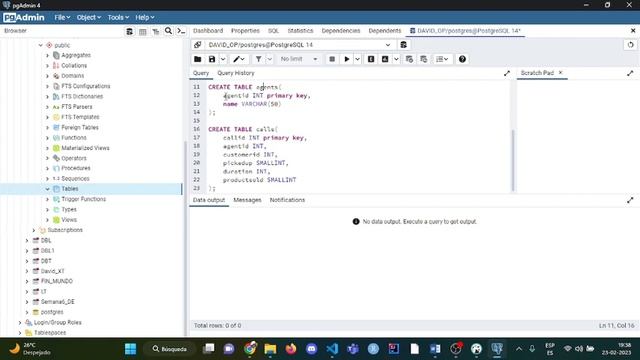Click the Rollback transaction icon
640x360 pixels.
(424, 59)
